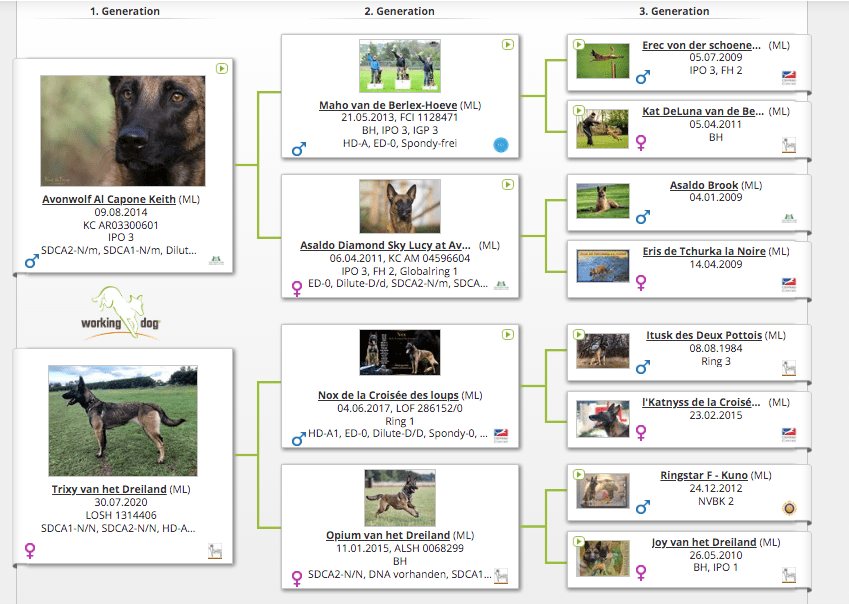Click the video icon on Ringstar F - Kuno card
This screenshot has height=604, width=849.
point(579,475)
